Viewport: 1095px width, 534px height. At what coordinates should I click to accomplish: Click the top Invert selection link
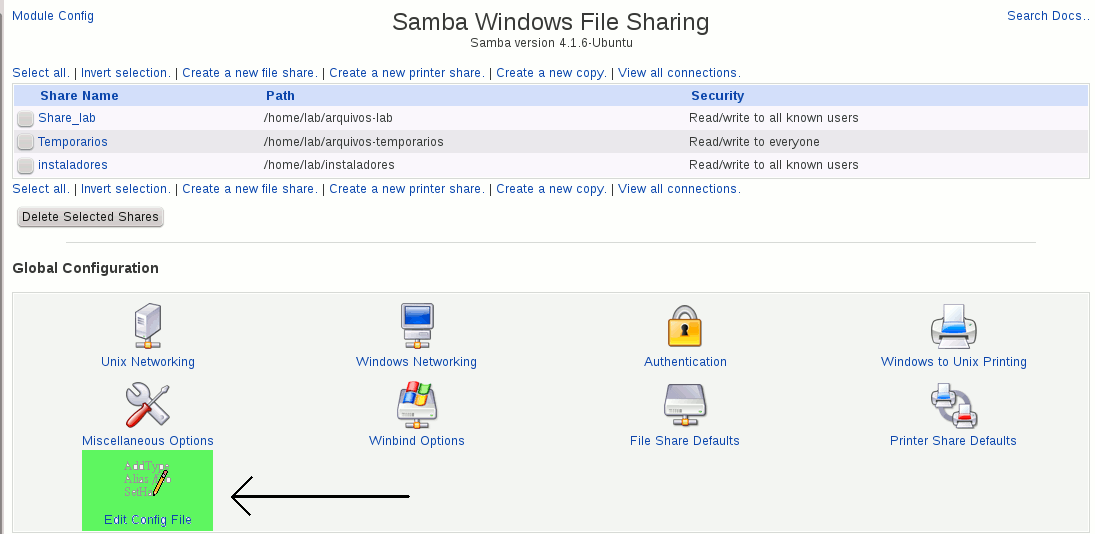[x=126, y=73]
